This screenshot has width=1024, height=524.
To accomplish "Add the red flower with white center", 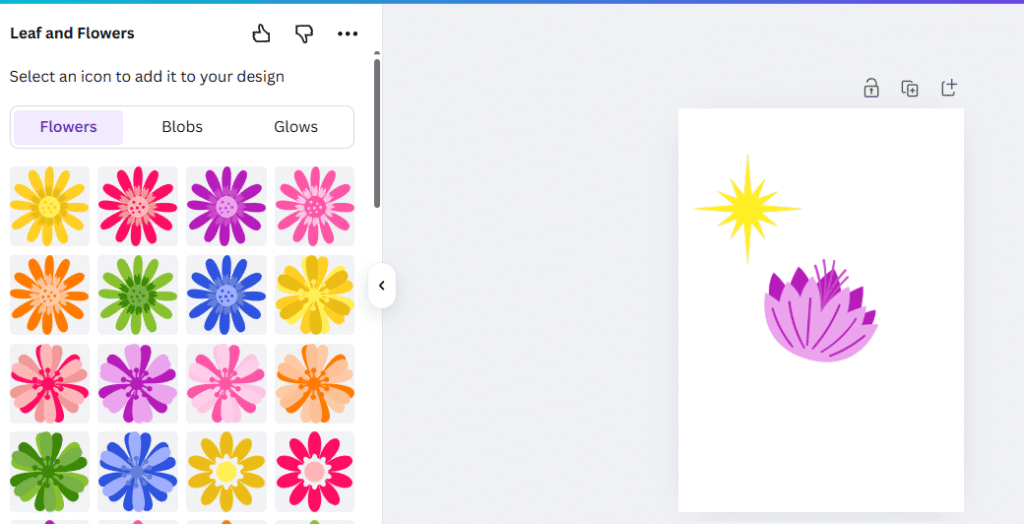I will click(315, 471).
